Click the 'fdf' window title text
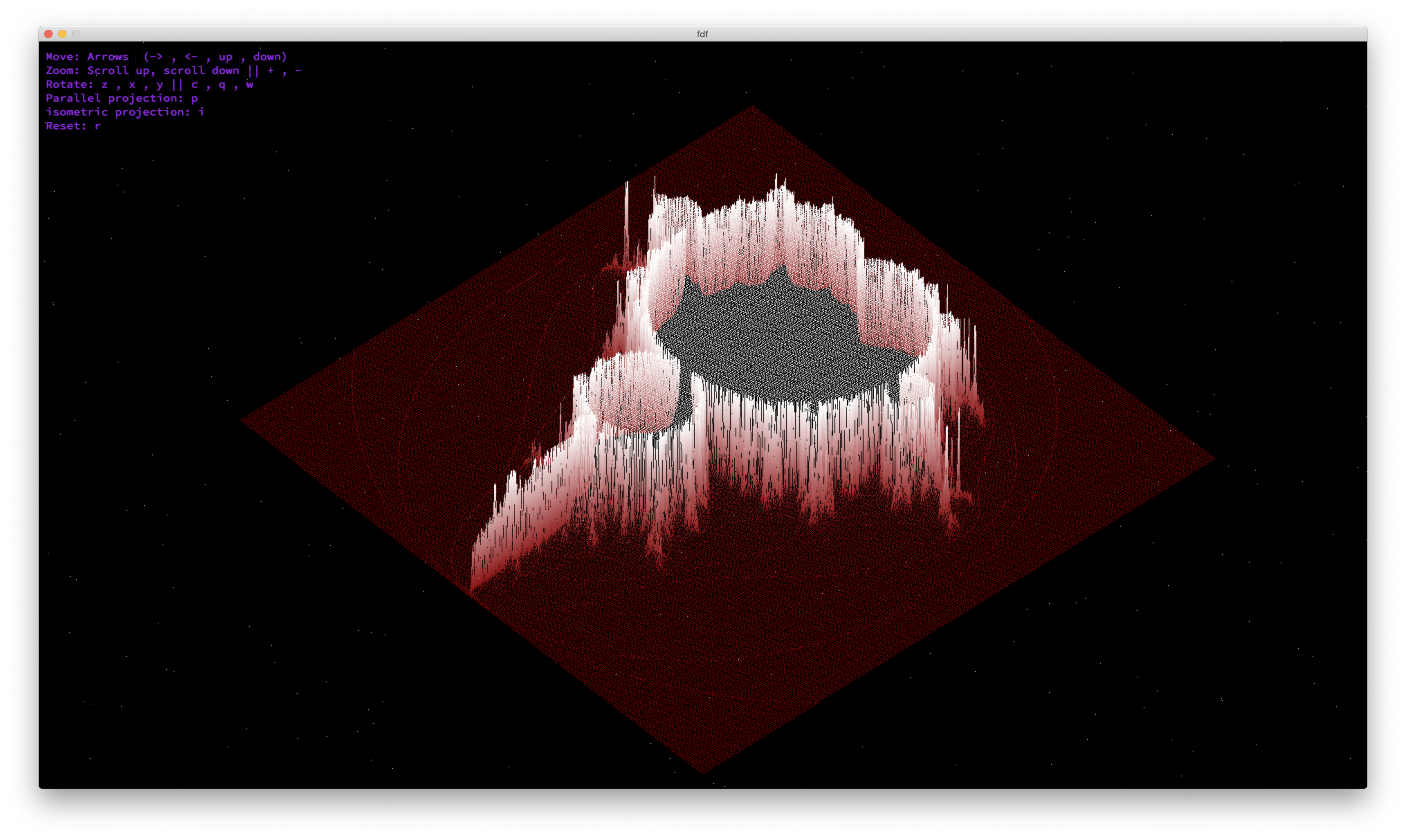The height and width of the screenshot is (840, 1406). [702, 34]
